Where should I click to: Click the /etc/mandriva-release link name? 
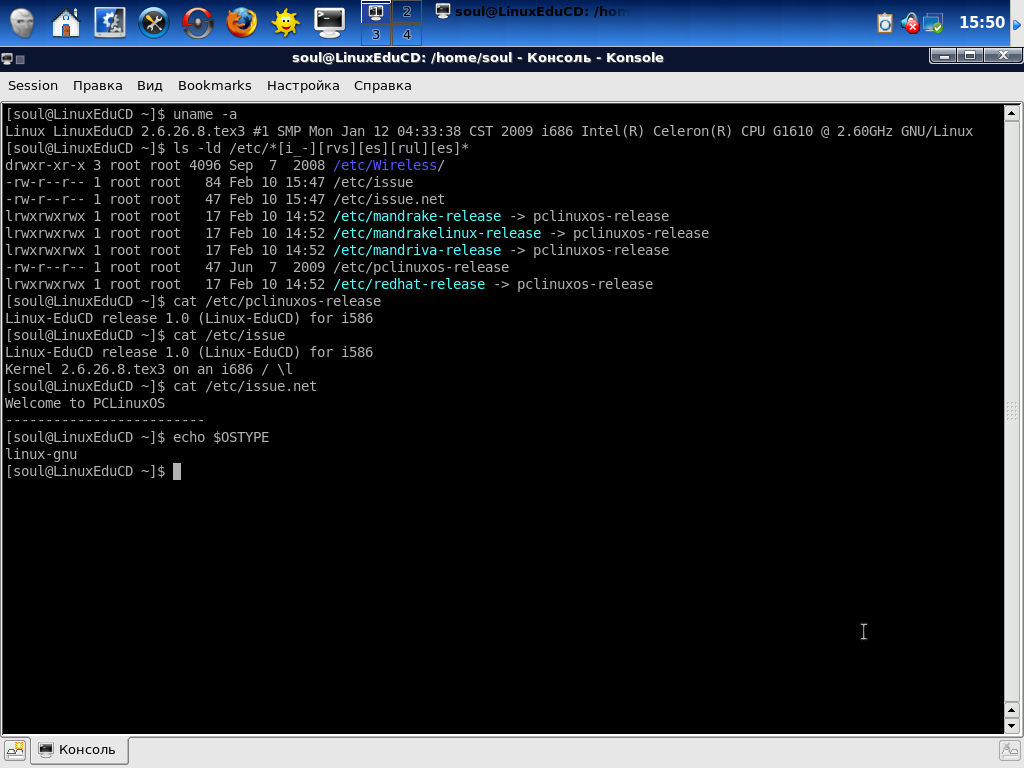coord(417,250)
